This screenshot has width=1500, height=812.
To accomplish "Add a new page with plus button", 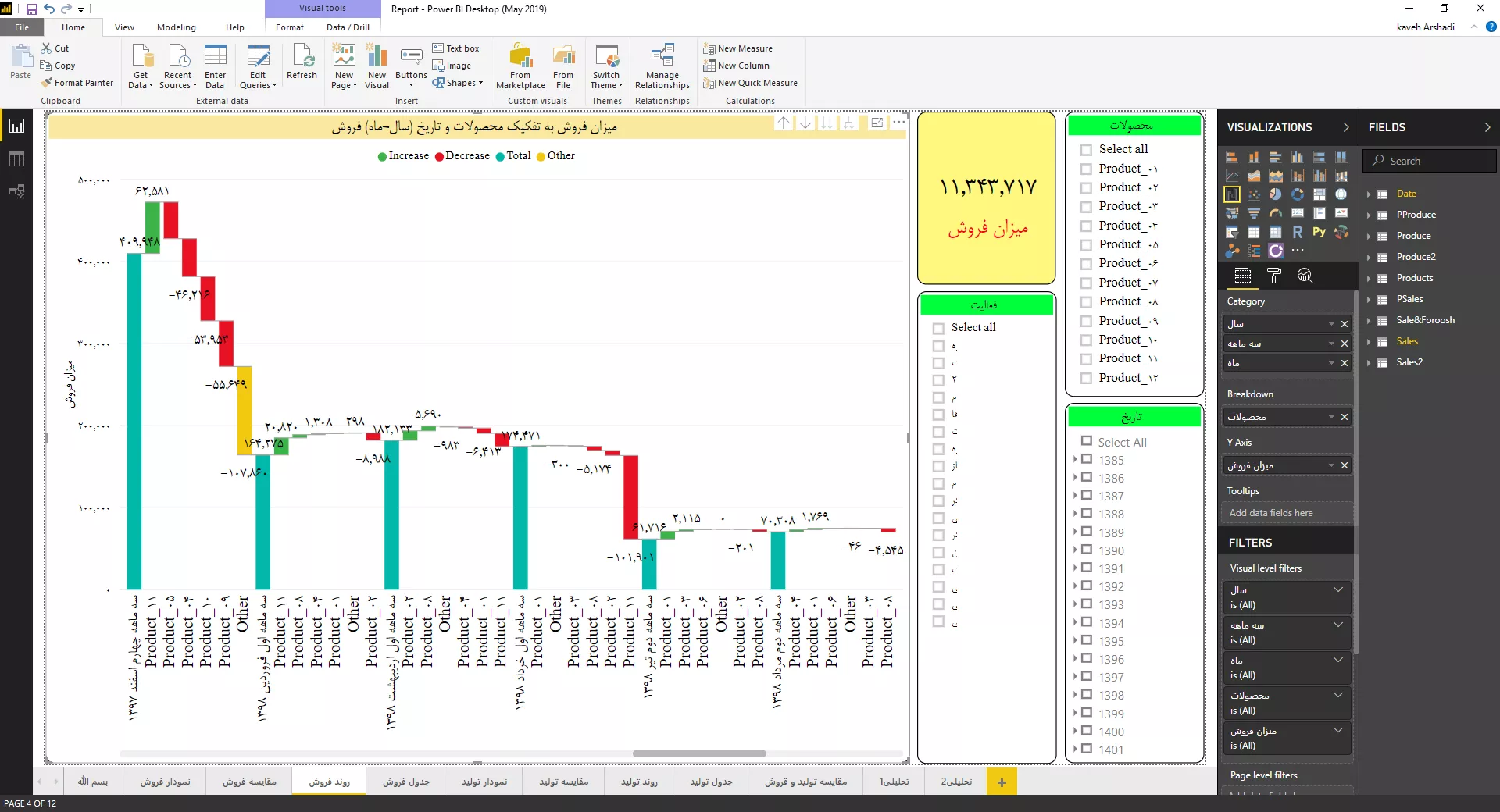I will (1002, 782).
